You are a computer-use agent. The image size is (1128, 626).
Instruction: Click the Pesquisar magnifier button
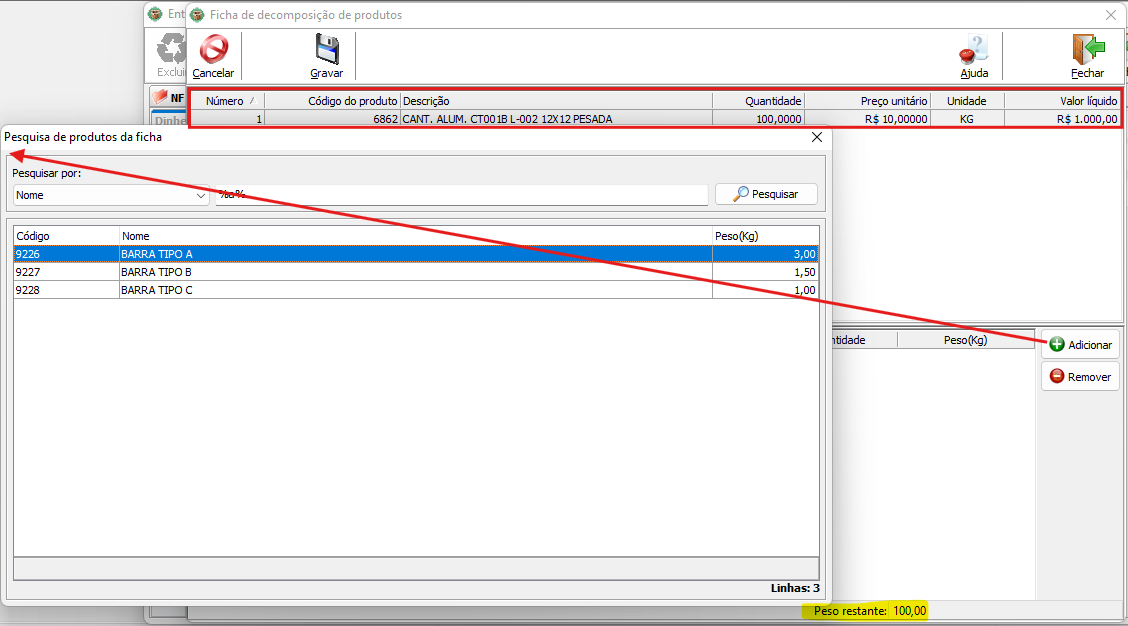click(766, 194)
